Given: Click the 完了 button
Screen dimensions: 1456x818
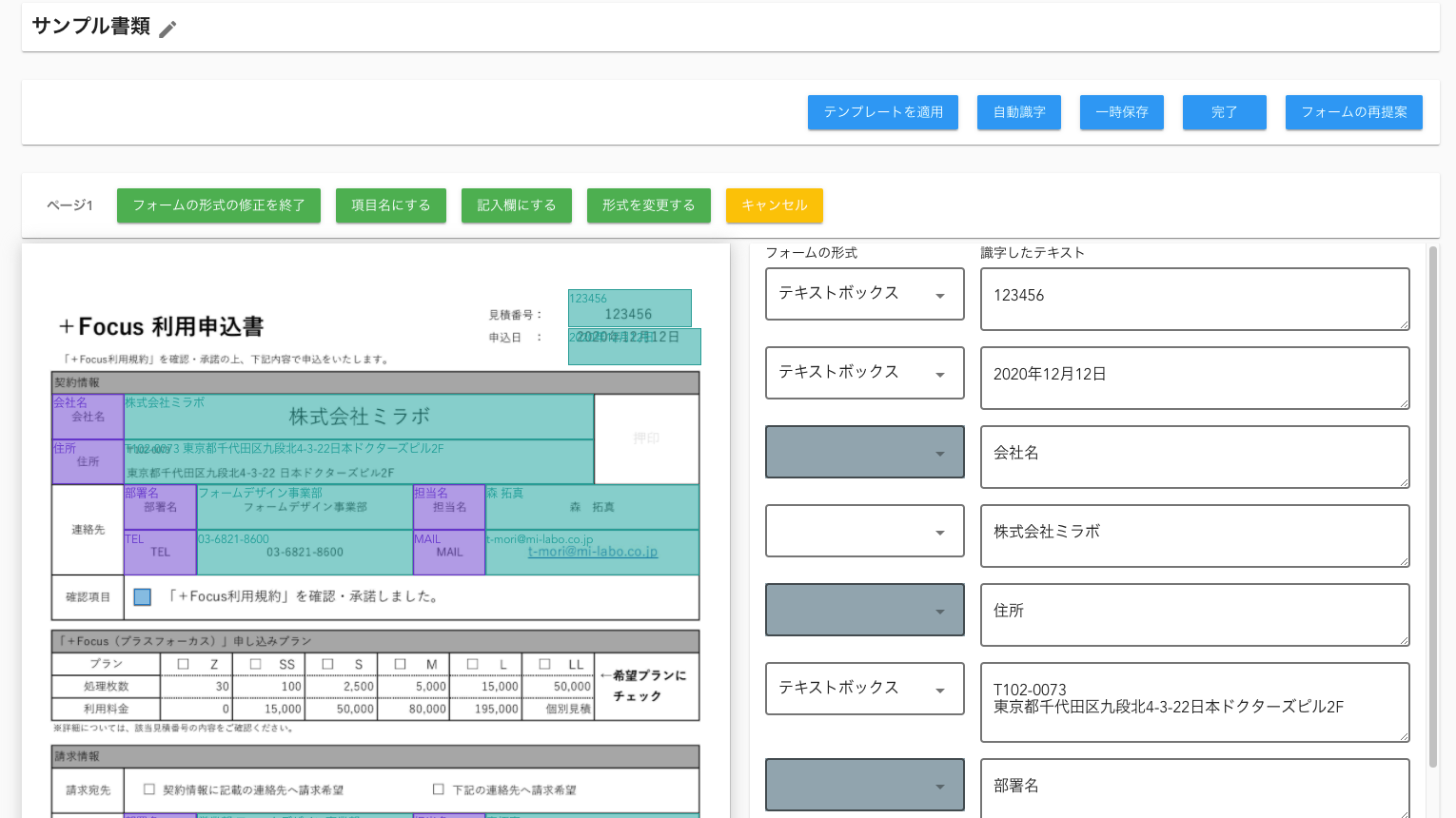Looking at the screenshot, I should tap(1224, 112).
